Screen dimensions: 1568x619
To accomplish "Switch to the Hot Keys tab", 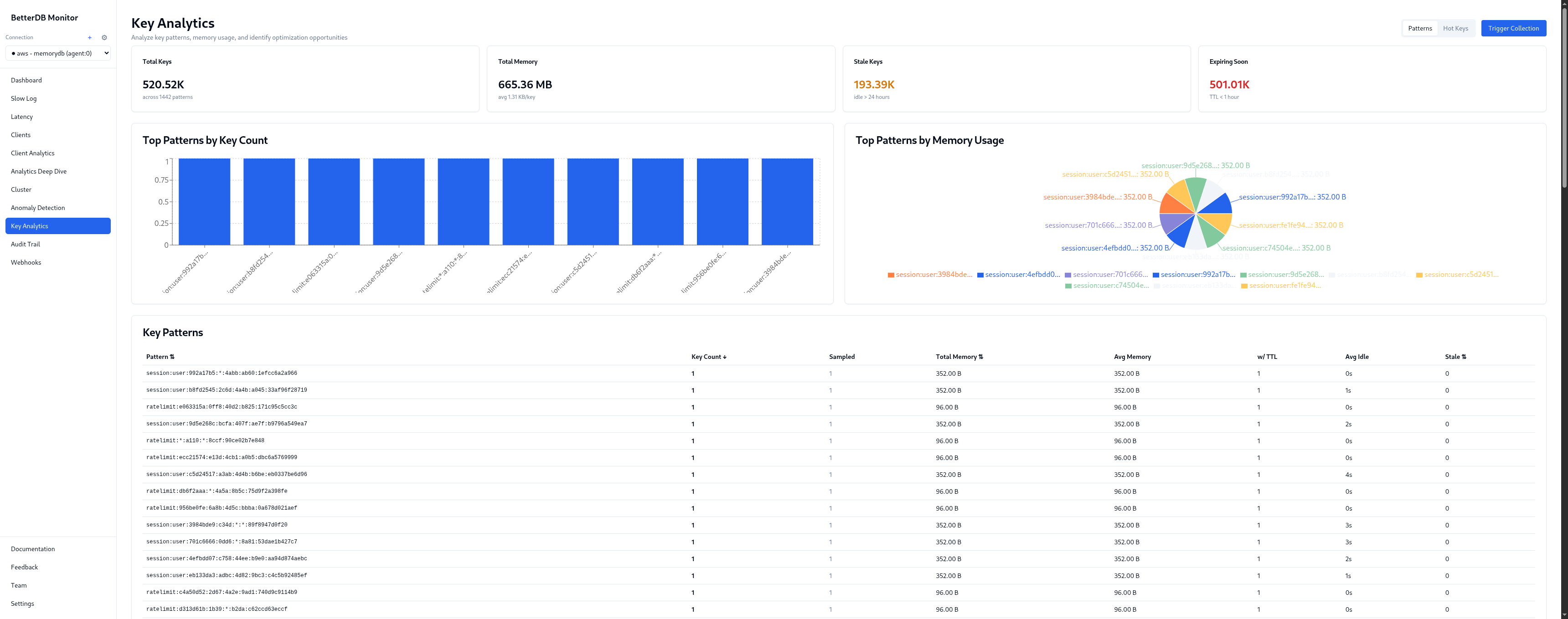I will click(x=1455, y=28).
